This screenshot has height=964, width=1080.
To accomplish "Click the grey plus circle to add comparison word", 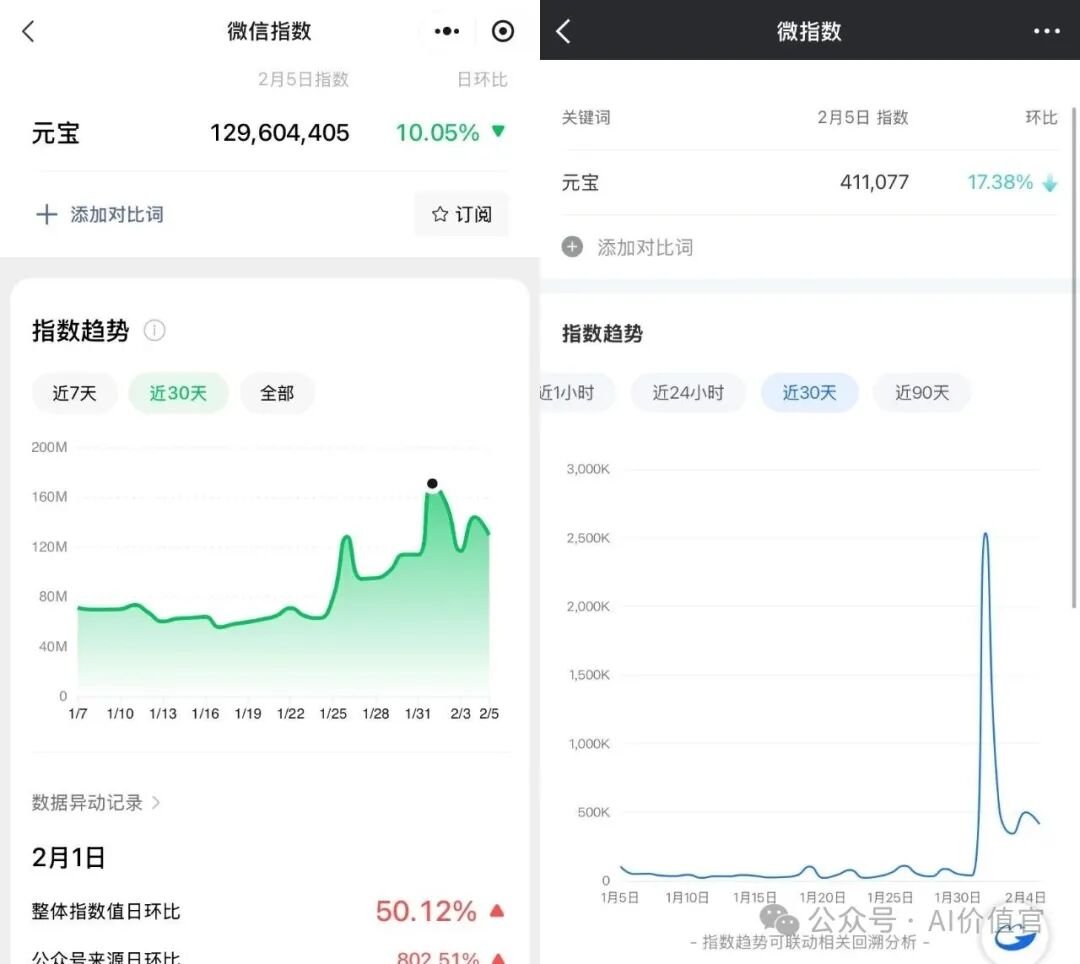I will (572, 247).
